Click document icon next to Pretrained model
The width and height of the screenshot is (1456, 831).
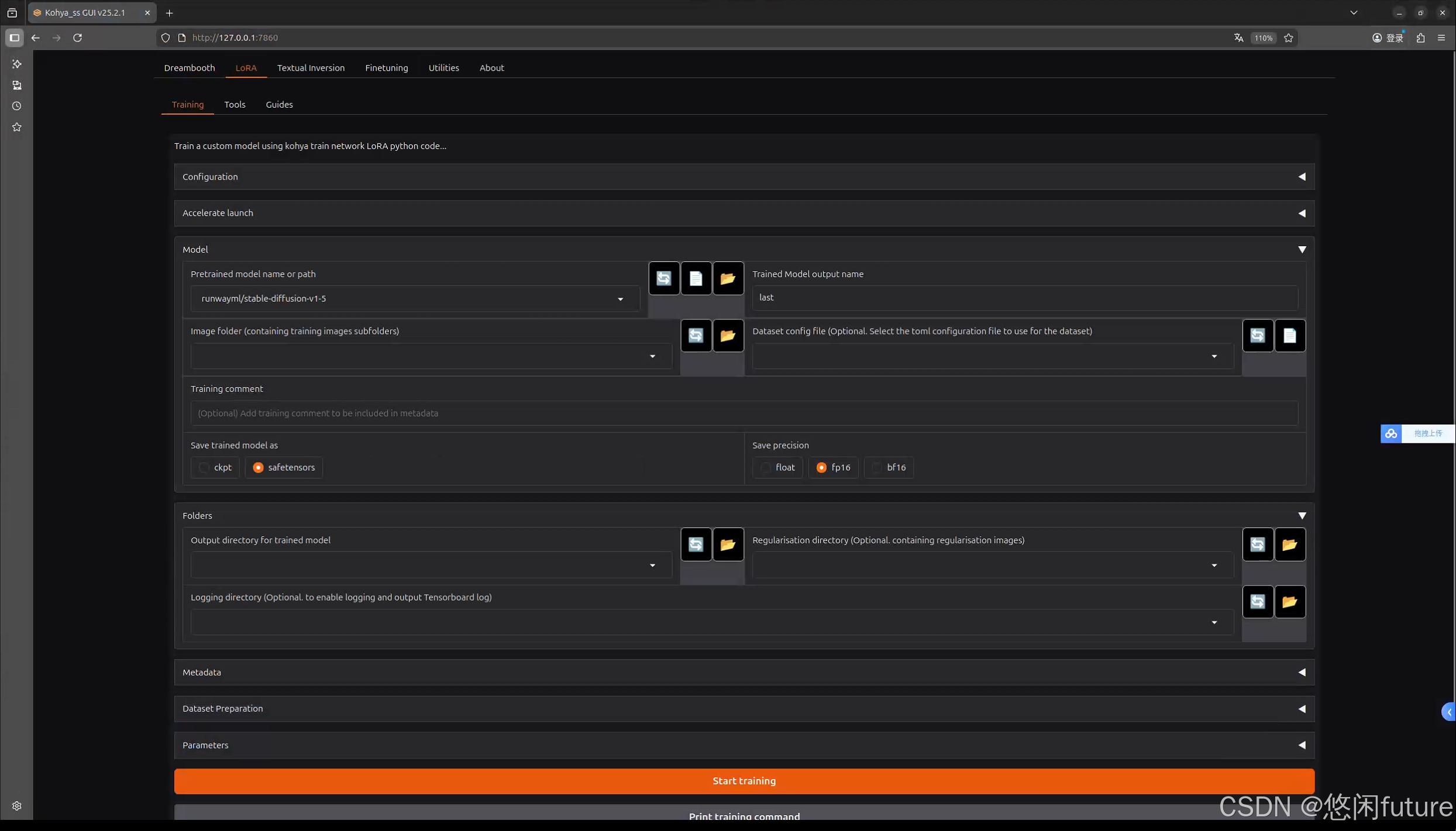click(696, 278)
